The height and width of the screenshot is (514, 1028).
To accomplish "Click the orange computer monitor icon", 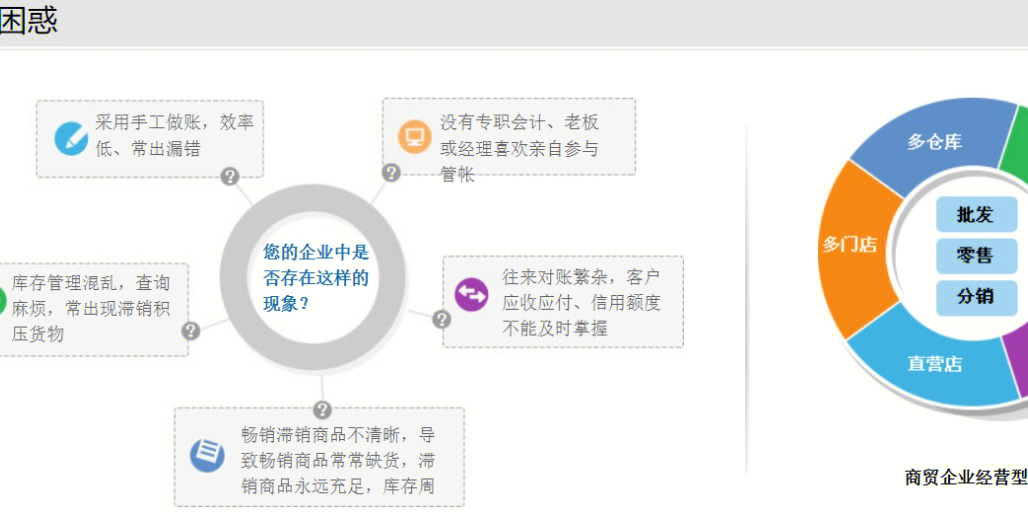I will (414, 135).
